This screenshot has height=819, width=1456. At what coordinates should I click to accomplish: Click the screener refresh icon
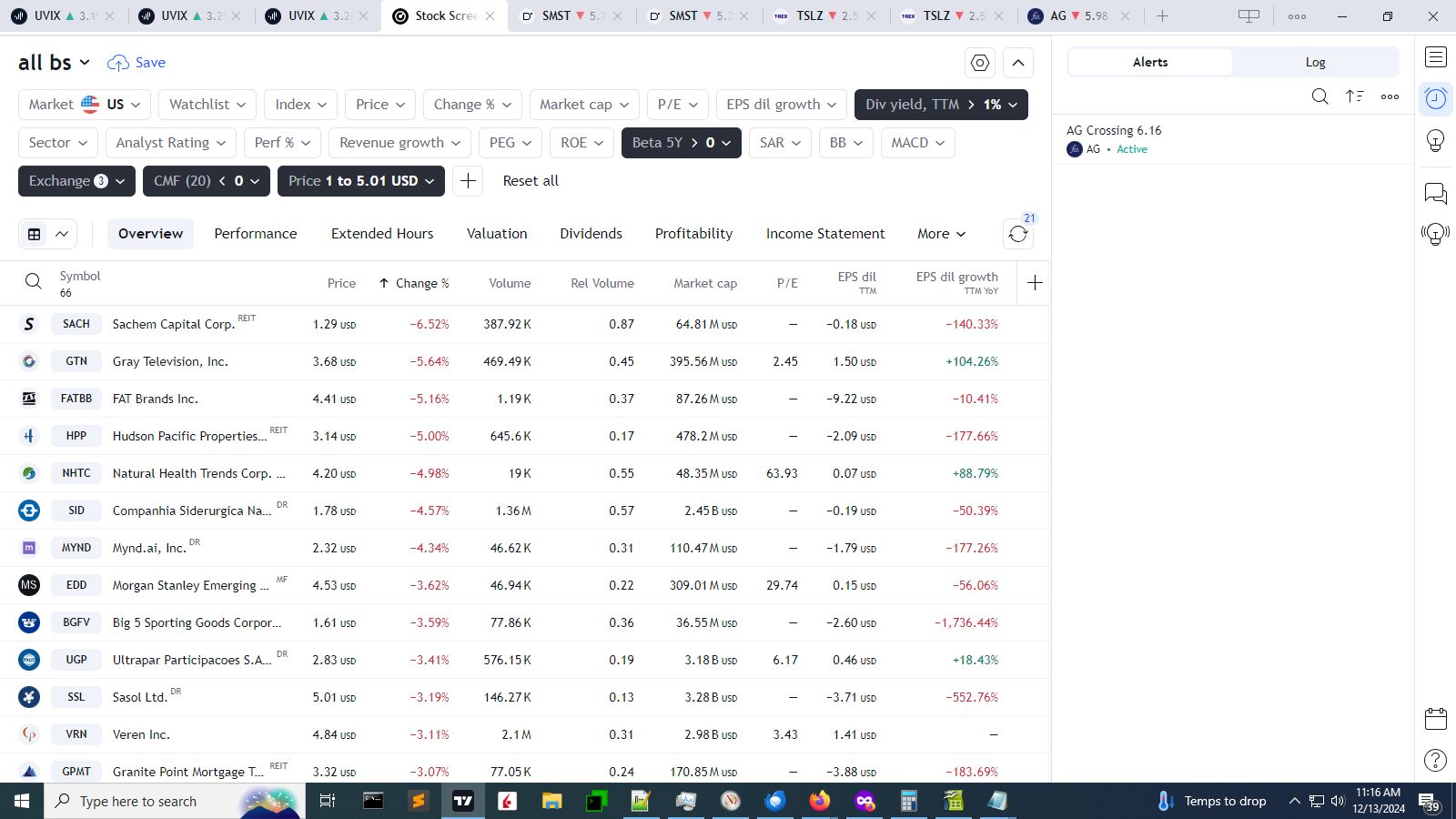pos(1017,234)
